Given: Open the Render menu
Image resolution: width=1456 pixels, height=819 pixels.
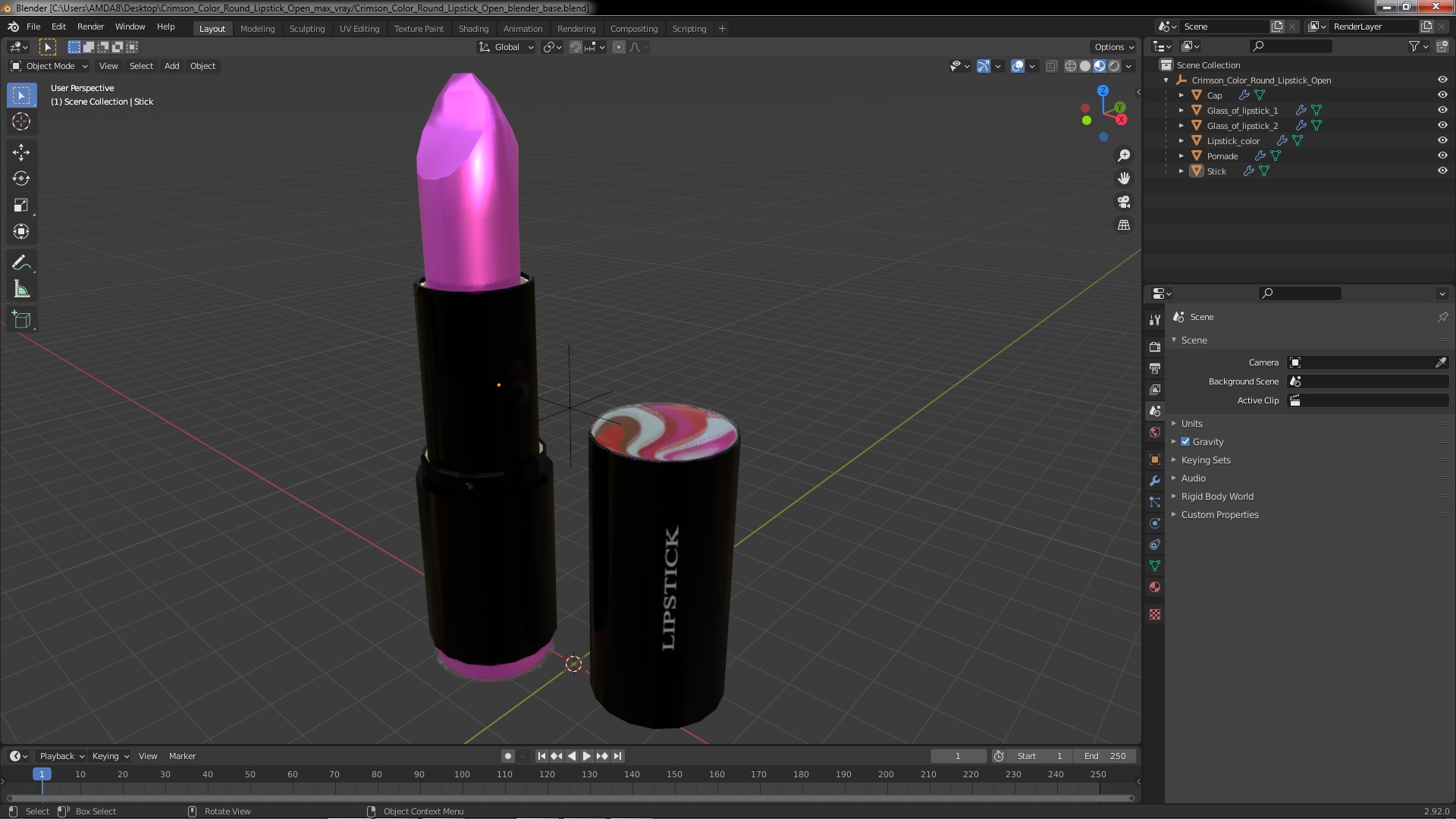Looking at the screenshot, I should pos(90,27).
